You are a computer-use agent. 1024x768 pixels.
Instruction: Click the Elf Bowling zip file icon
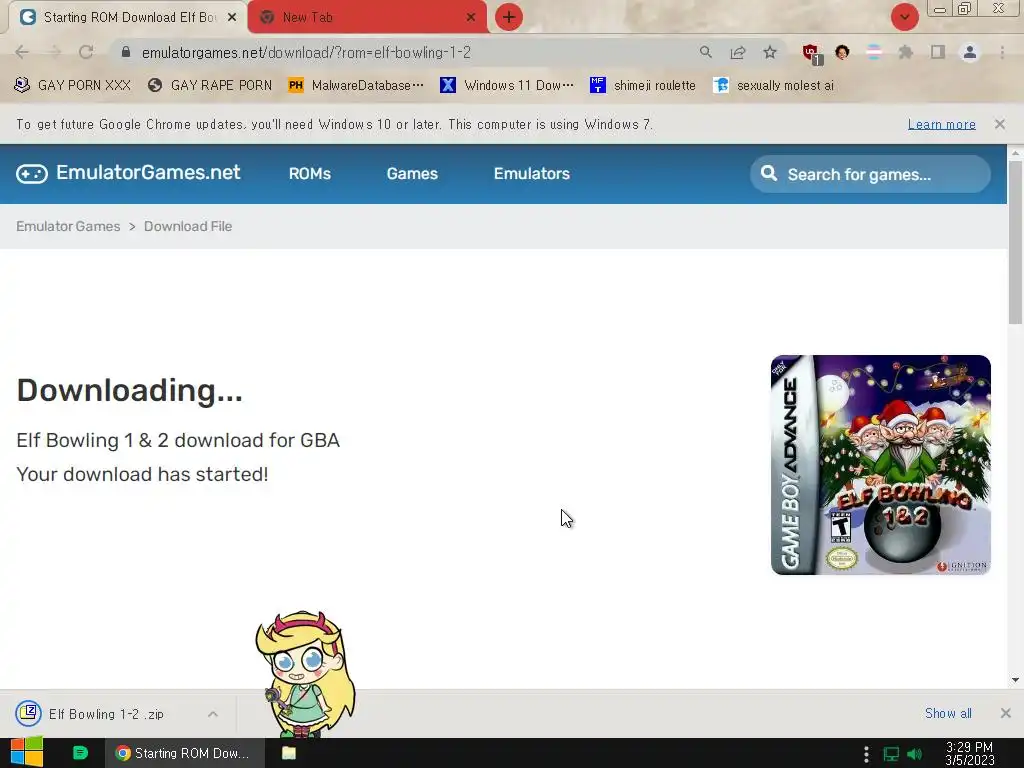(28, 713)
